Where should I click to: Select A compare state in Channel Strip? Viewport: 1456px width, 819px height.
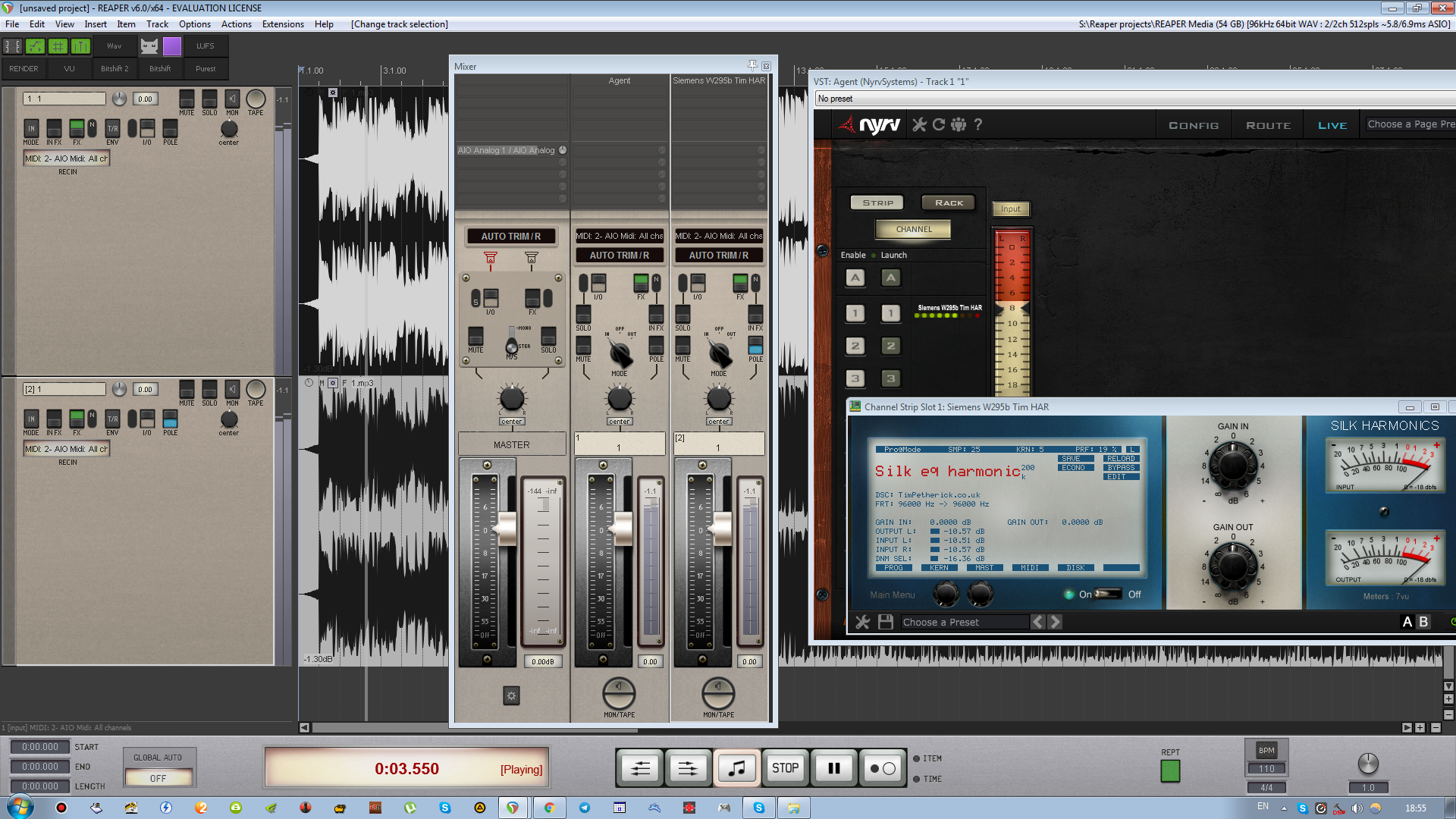tap(1407, 622)
